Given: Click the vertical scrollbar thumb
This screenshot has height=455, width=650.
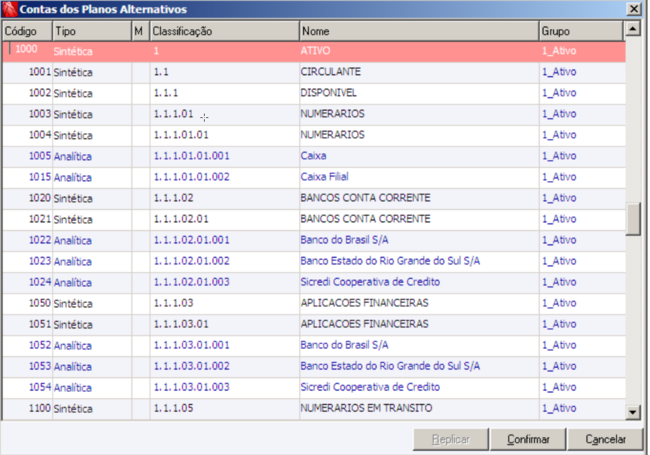Looking at the screenshot, I should (633, 219).
